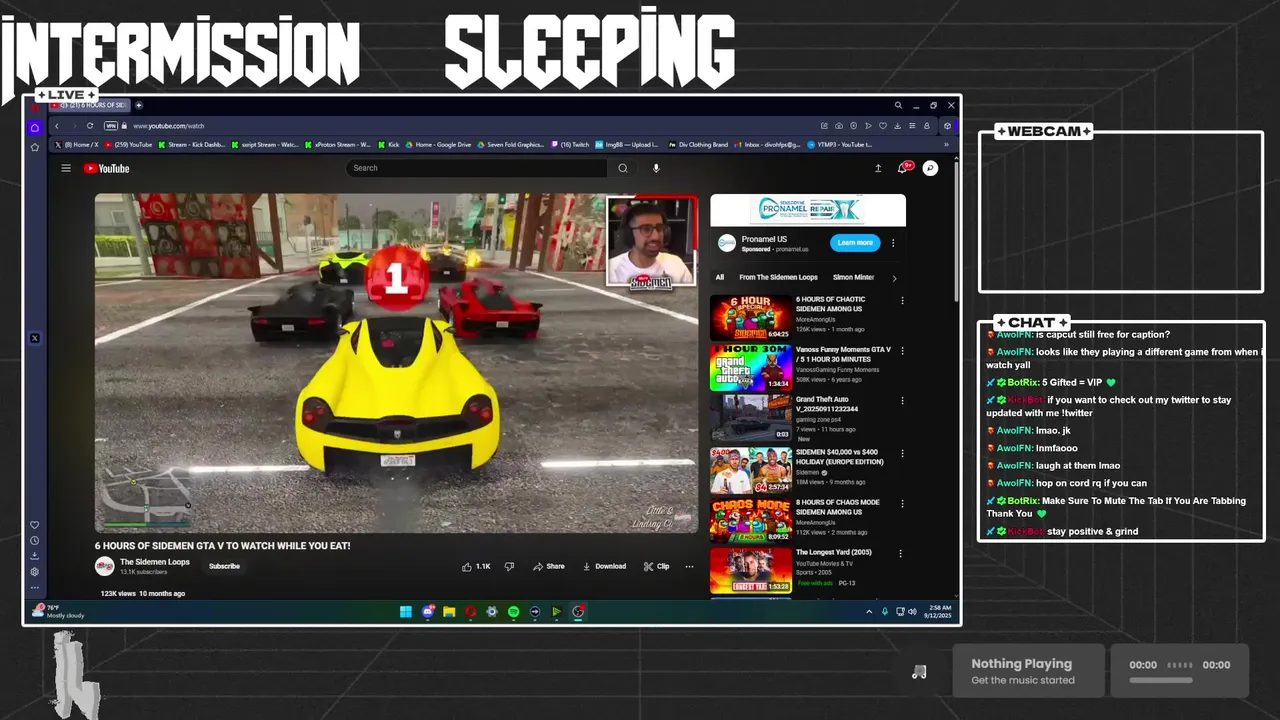1280x720 pixels.
Task: Open sidebar heart favorites icon
Action: click(35, 525)
